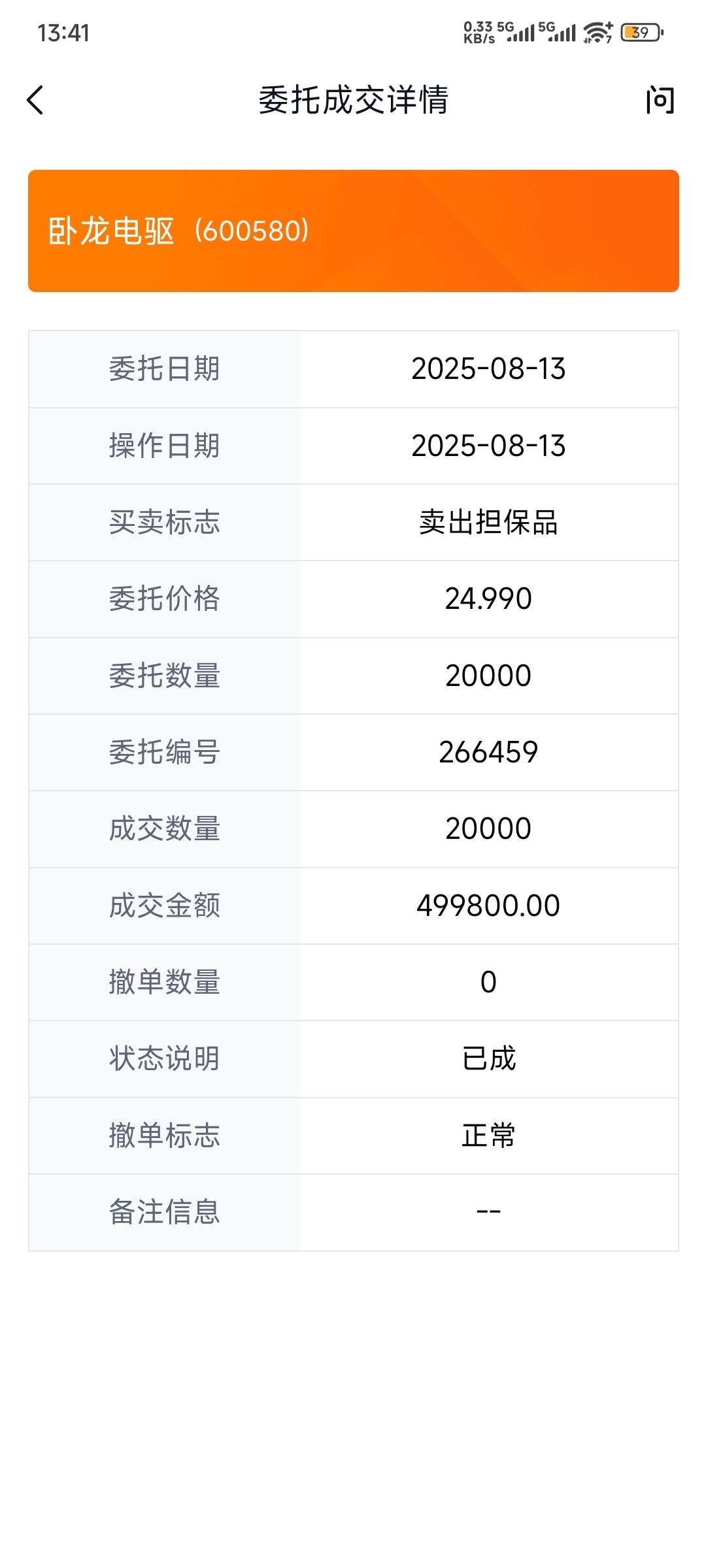Tap the 委托成交详情 page title
Image resolution: width=706 pixels, height=1568 pixels.
[x=354, y=100]
